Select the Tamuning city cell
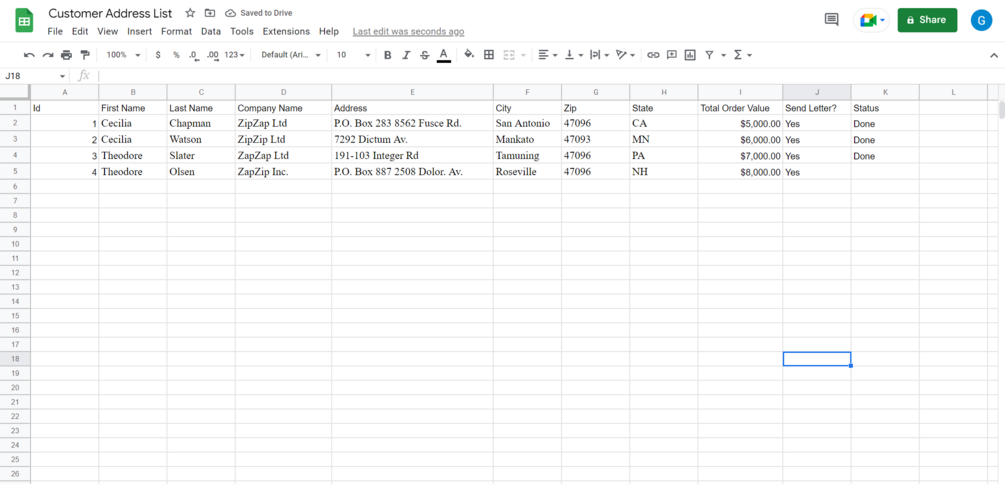Viewport: 1005px width, 484px height. click(527, 156)
